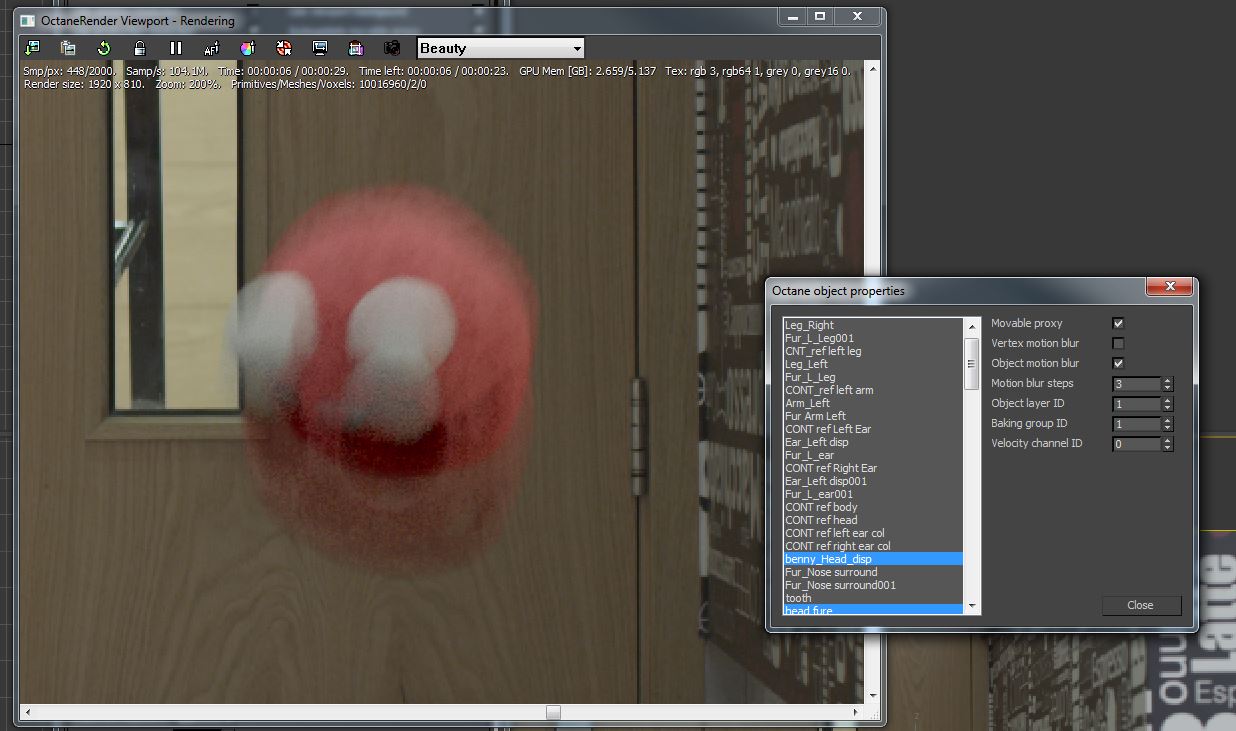Select Leg_Right in the object list

[873, 325]
